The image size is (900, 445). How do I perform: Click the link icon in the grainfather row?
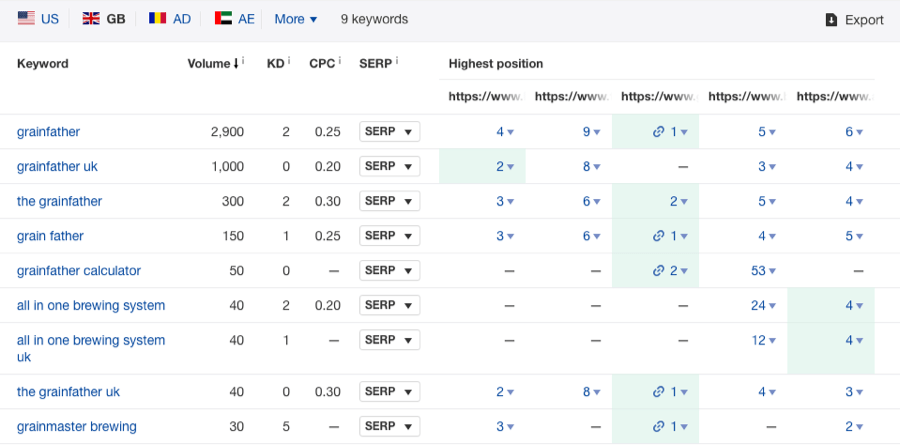click(x=657, y=132)
